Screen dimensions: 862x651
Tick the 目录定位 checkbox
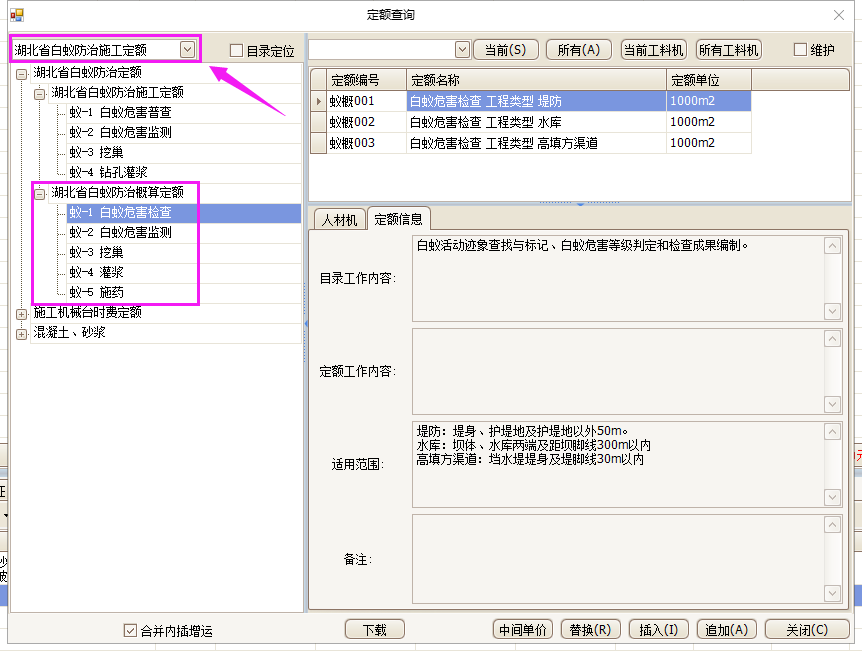[x=237, y=50]
